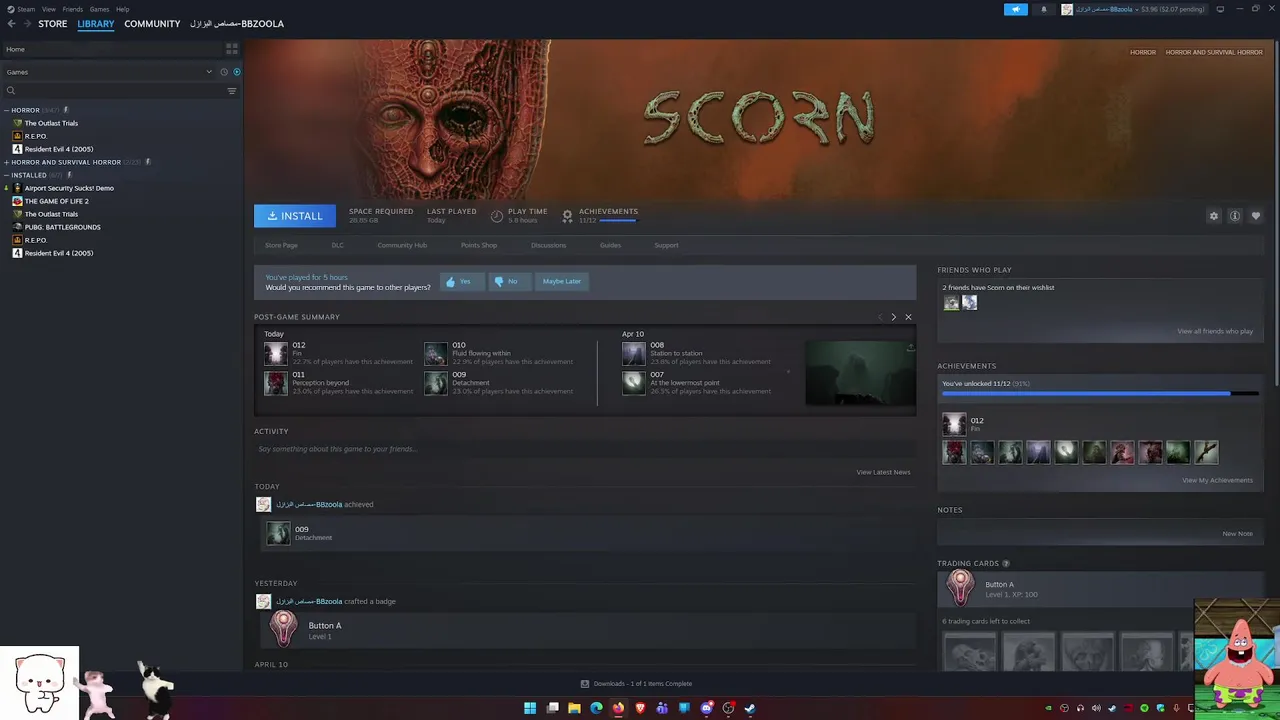Switch to Big Picture mode via monitor icon
Image resolution: width=1280 pixels, height=720 pixels.
[1220, 9]
